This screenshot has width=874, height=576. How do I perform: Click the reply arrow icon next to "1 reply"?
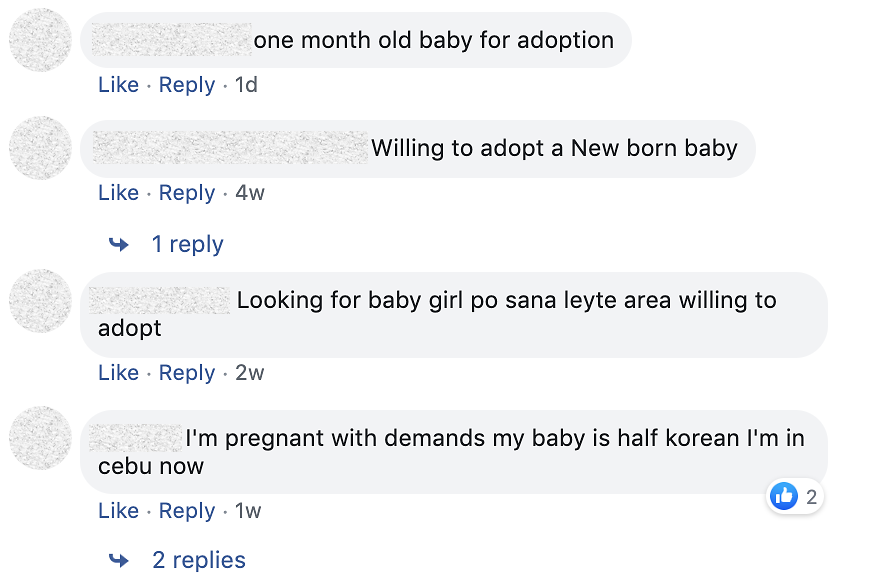coord(119,244)
